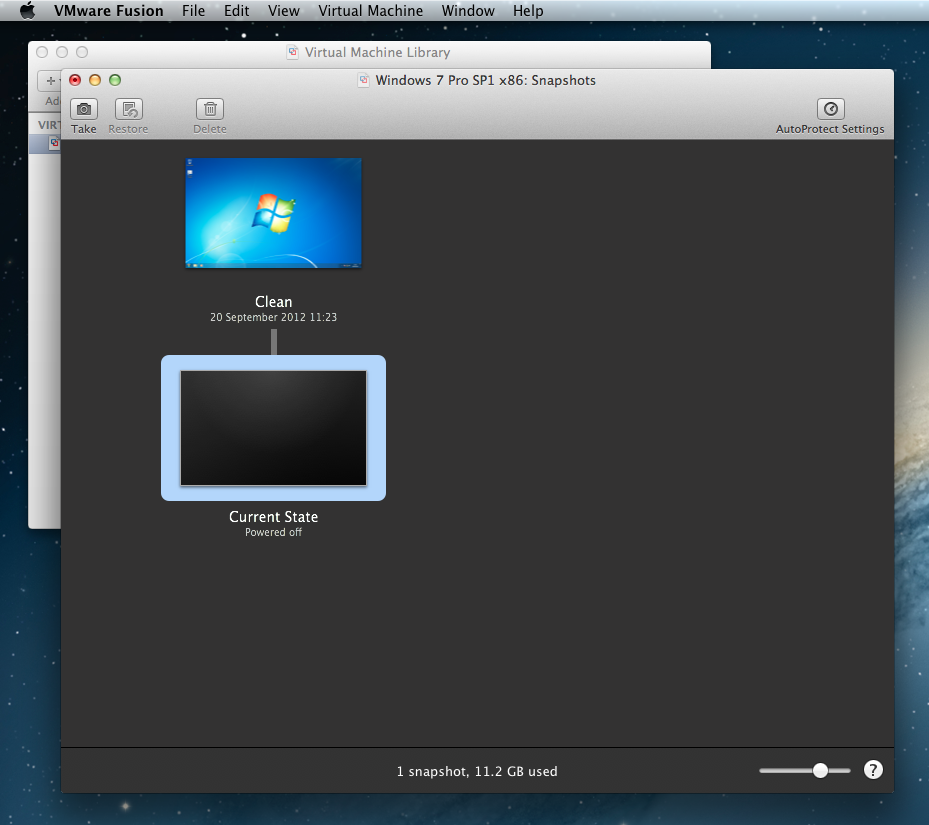Image resolution: width=929 pixels, height=825 pixels.
Task: Select the Current State thumbnail
Action: [273, 428]
